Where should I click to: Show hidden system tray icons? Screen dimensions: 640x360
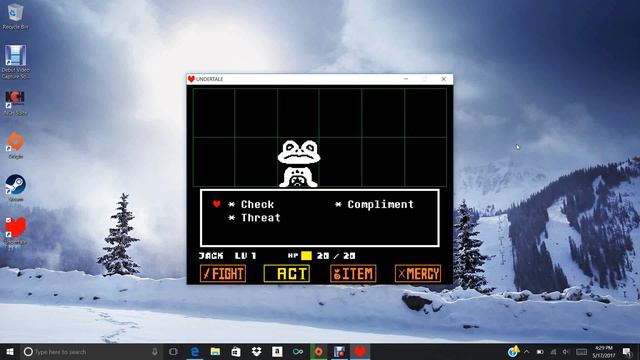pos(527,351)
